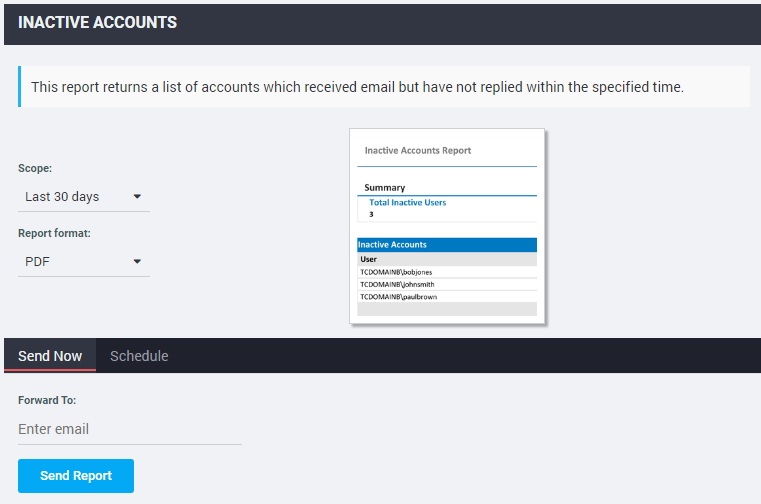This screenshot has height=504, width=761.
Task: Click the johnsmith row in preview
Action: pos(447,285)
